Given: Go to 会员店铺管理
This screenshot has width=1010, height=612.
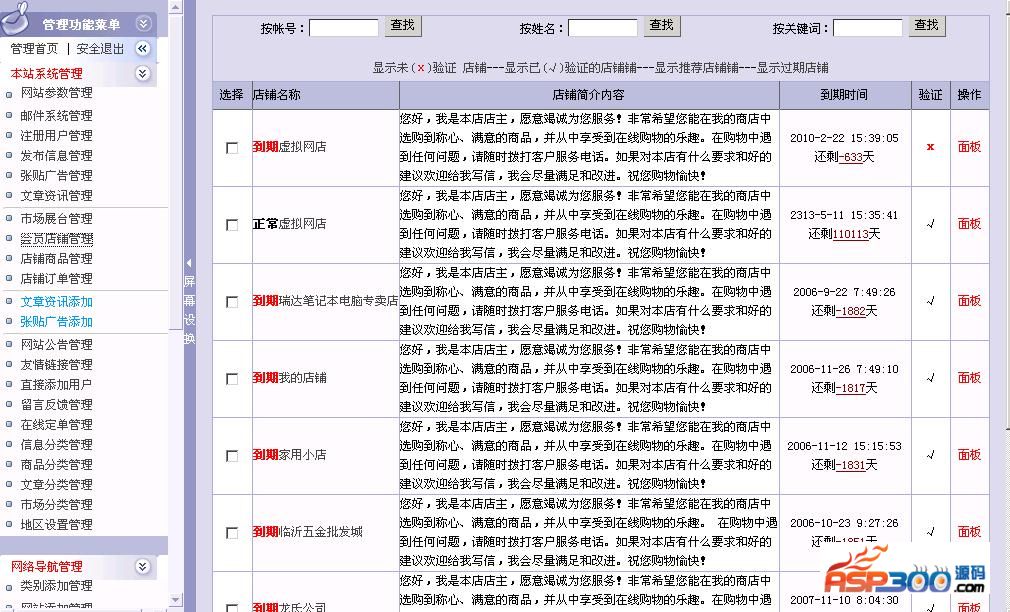Looking at the screenshot, I should (x=56, y=239).
